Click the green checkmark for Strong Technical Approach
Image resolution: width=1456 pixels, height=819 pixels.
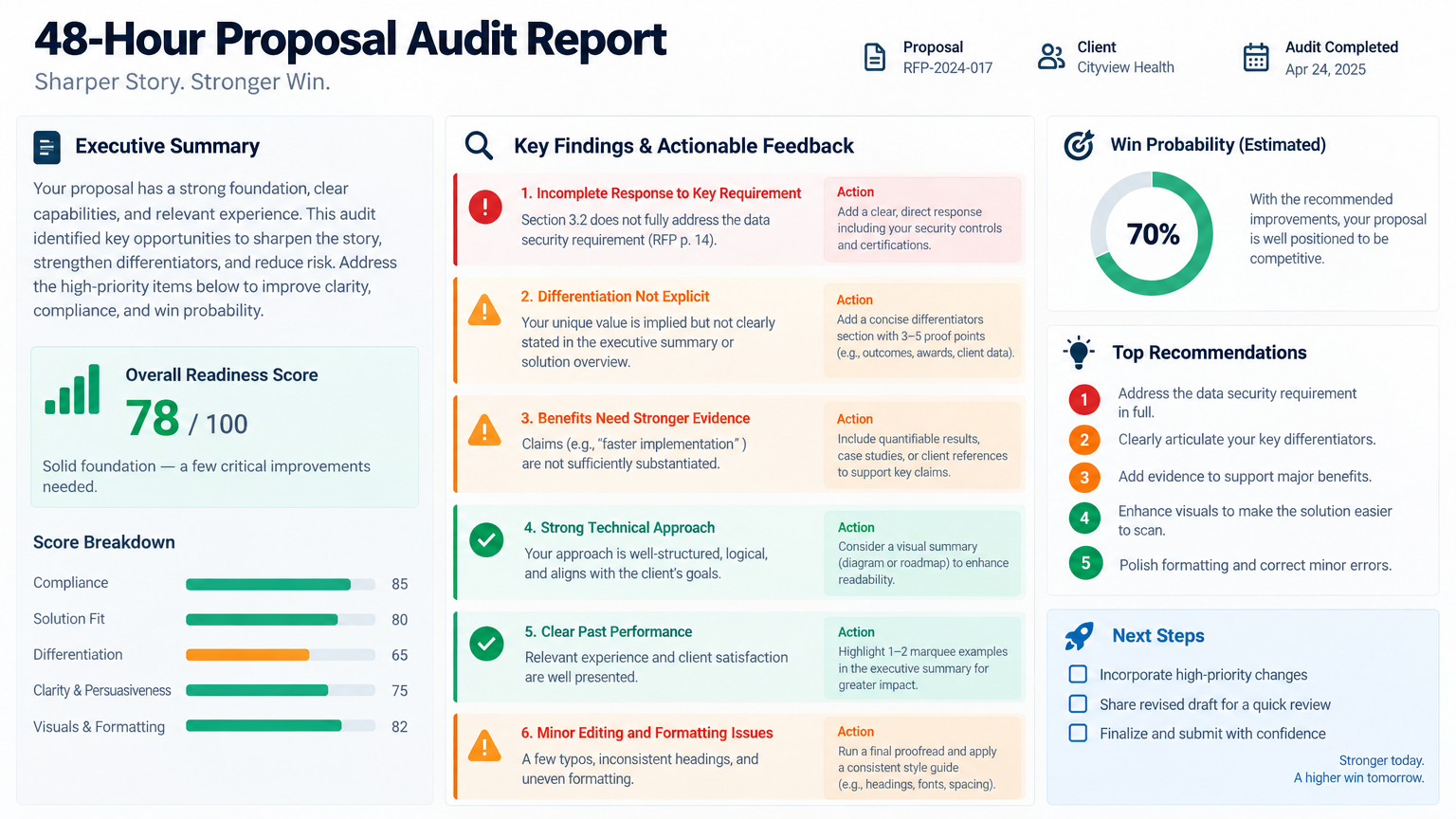pos(486,540)
